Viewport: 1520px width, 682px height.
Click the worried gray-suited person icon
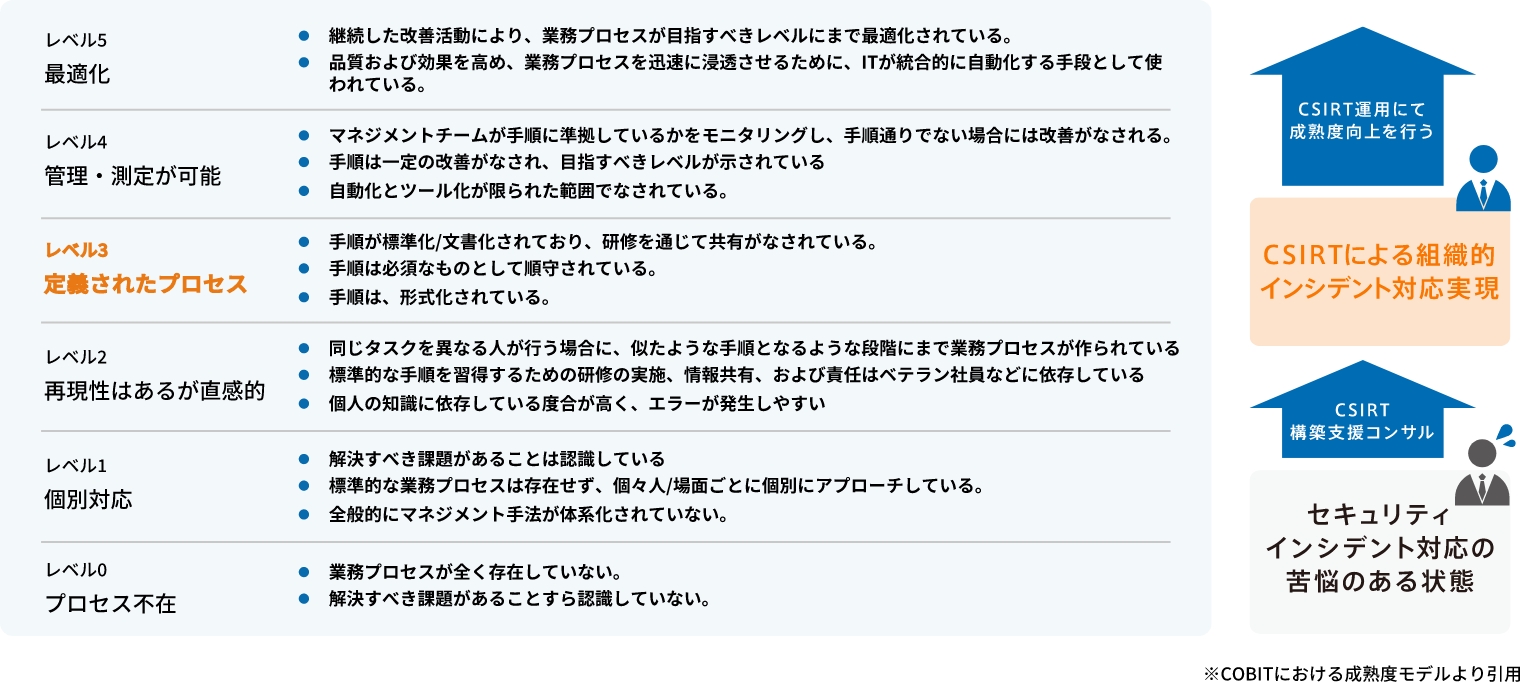pos(1482,470)
